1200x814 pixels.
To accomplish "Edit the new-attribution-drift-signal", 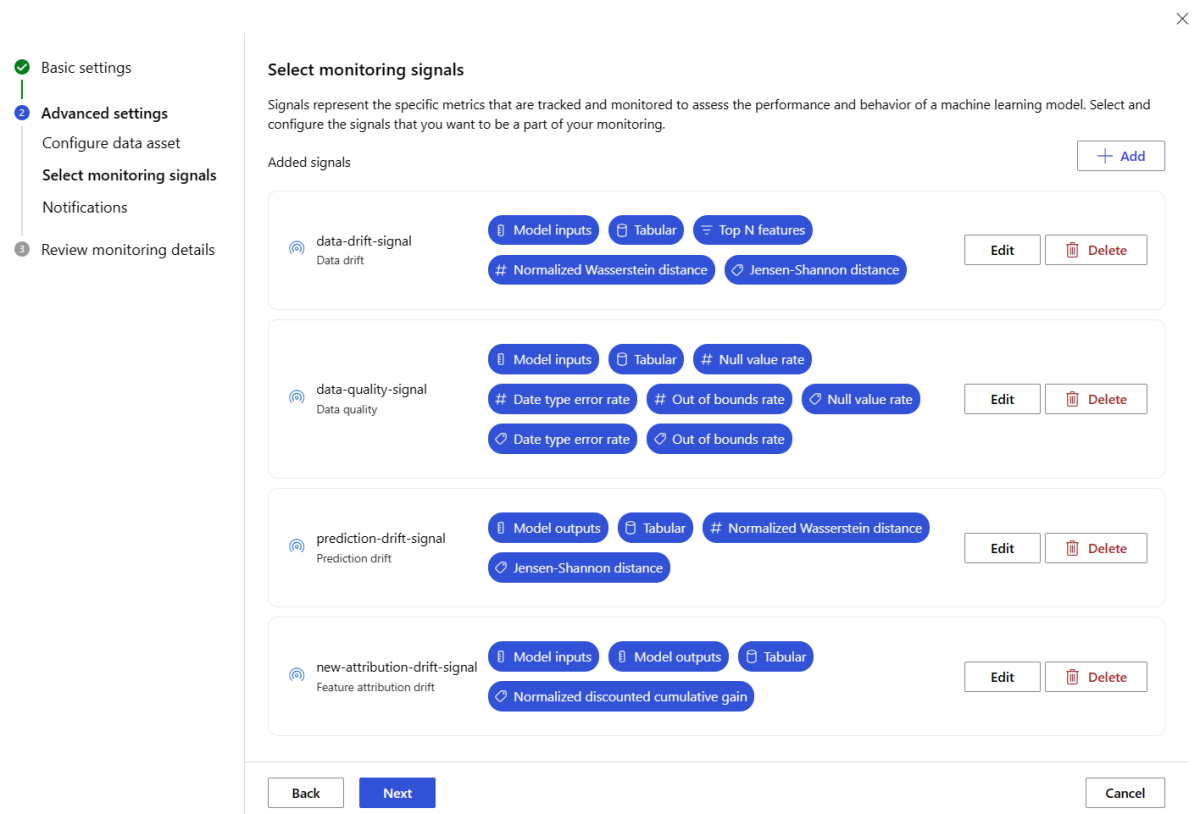I will point(1002,677).
